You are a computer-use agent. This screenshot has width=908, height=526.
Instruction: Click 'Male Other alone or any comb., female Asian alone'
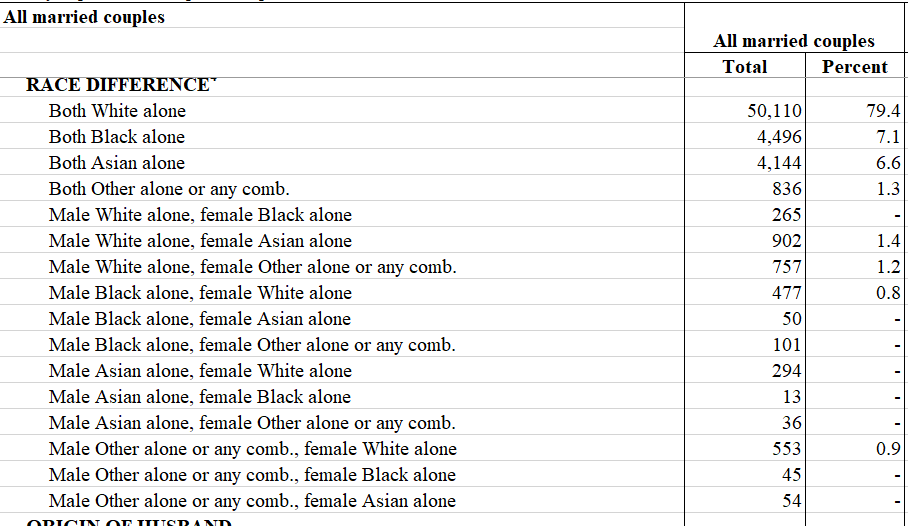click(x=252, y=501)
